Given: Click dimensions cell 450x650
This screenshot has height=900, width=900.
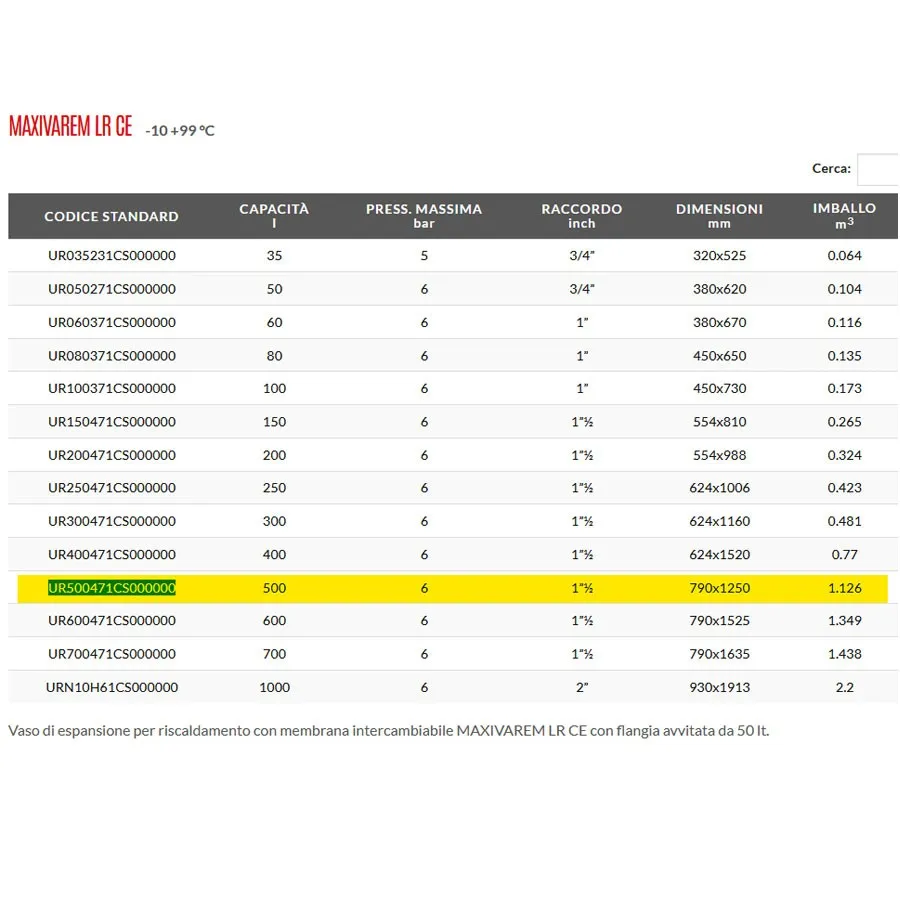Looking at the screenshot, I should pyautogui.click(x=719, y=355).
